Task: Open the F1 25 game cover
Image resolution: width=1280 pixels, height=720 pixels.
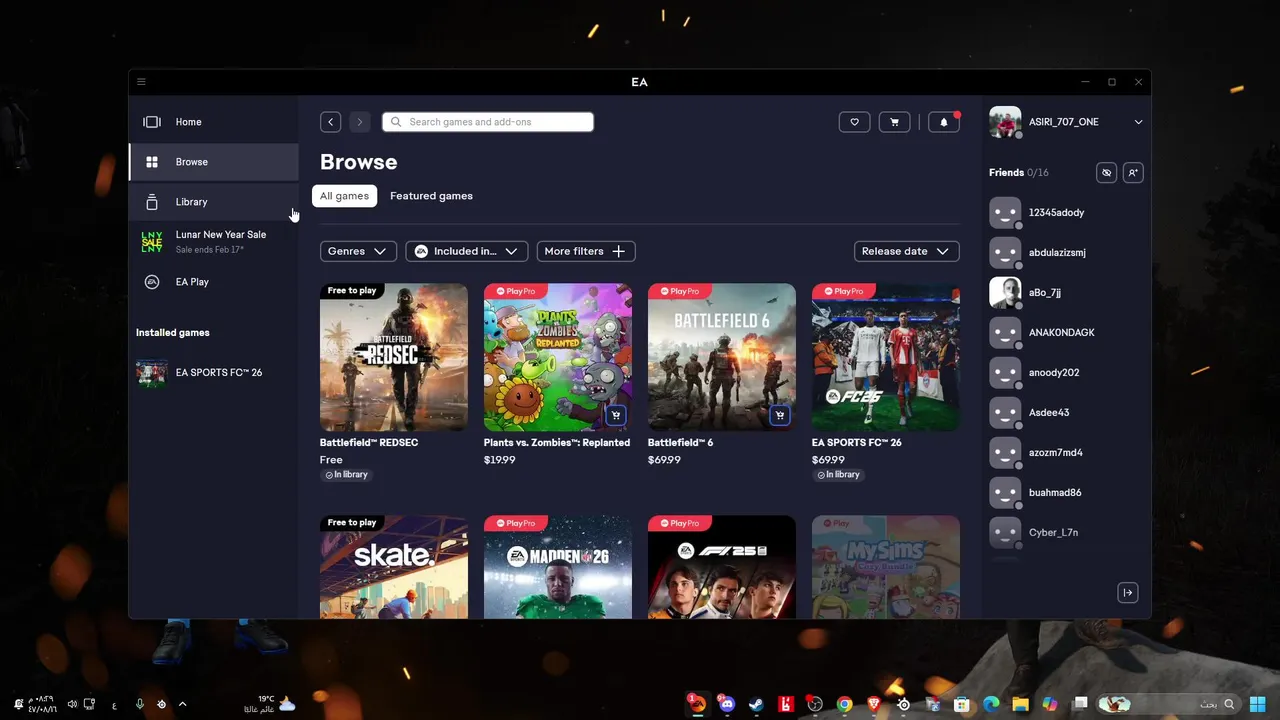Action: click(722, 567)
